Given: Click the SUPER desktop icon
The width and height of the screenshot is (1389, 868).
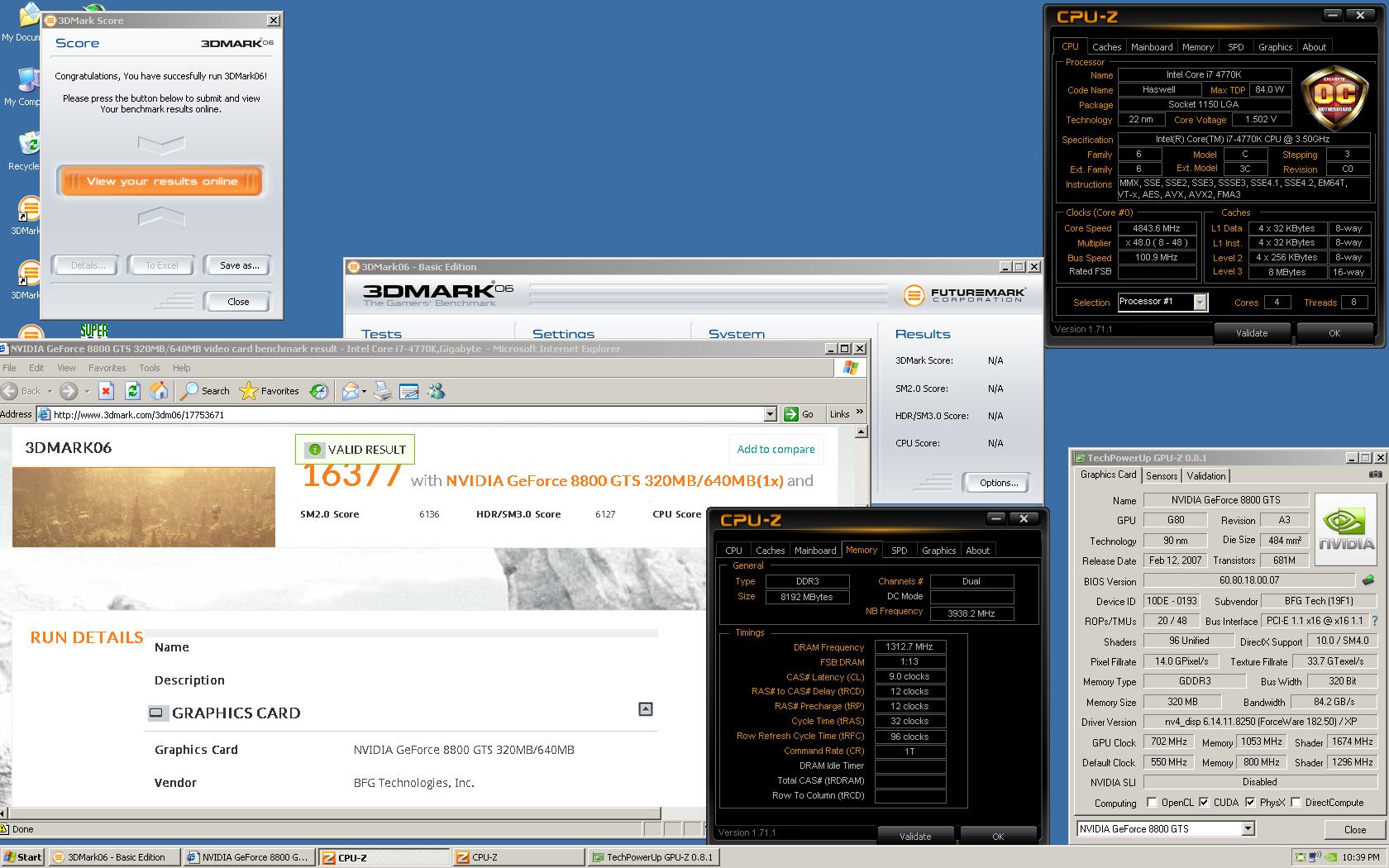Looking at the screenshot, I should (94, 330).
